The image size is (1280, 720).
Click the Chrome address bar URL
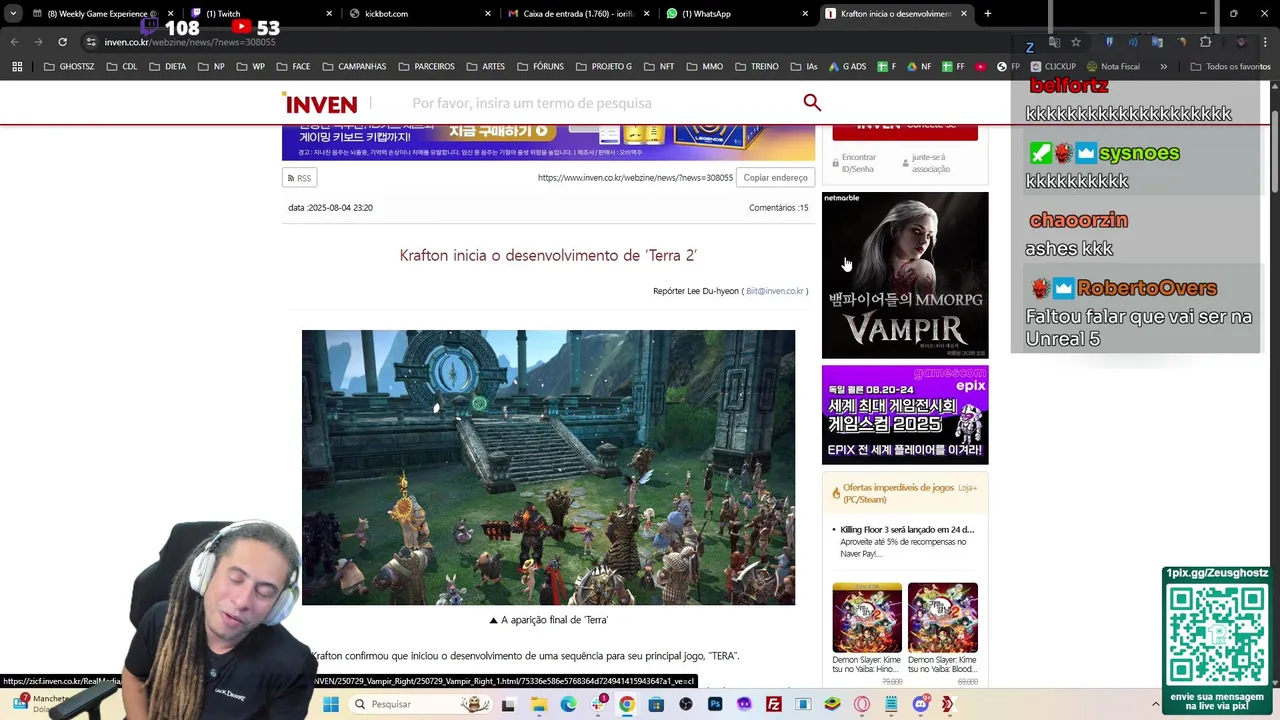click(x=190, y=42)
